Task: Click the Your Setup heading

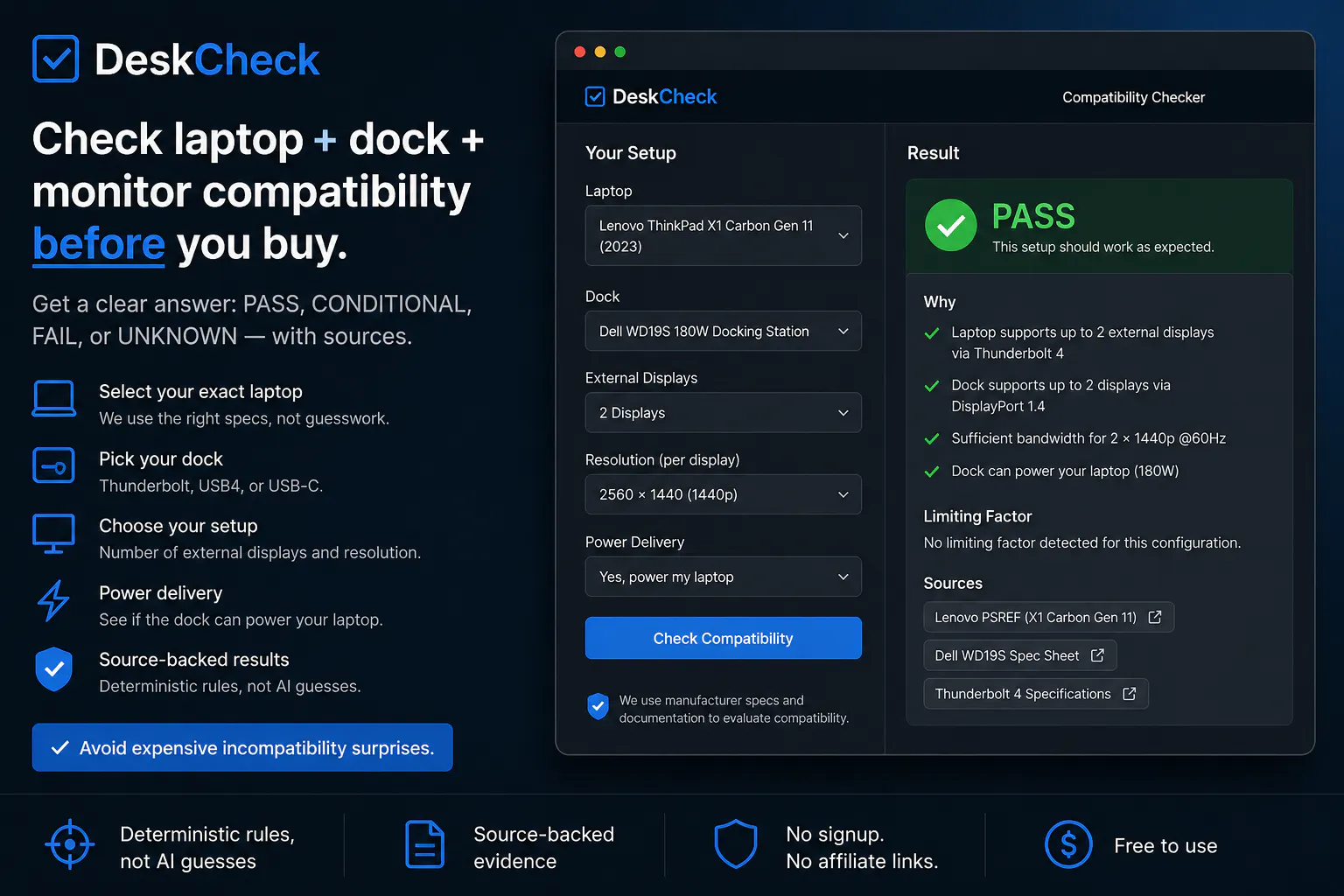Action: (x=631, y=153)
